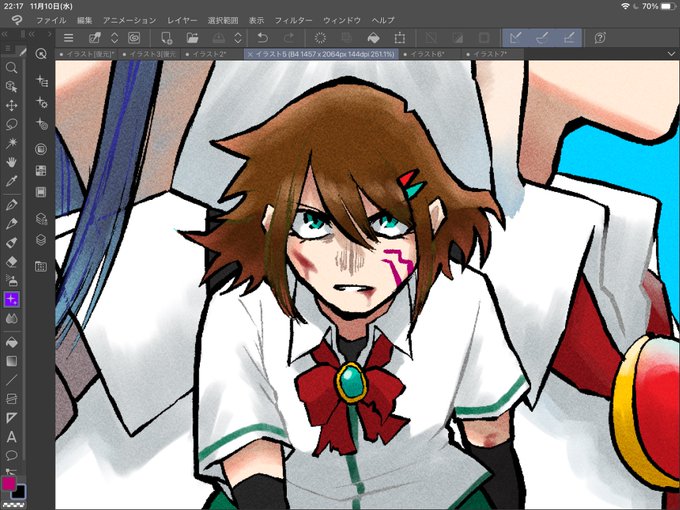Select the Eraser tool
This screenshot has height=510, width=680.
tap(11, 262)
